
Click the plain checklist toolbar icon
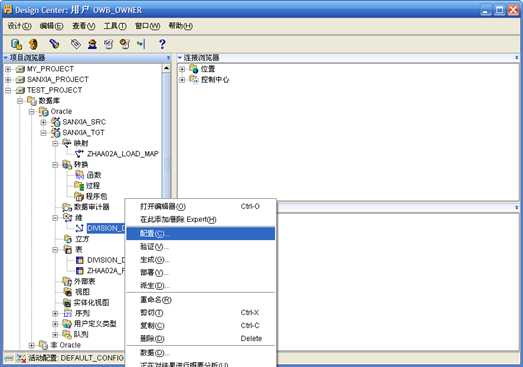pyautogui.click(x=109, y=44)
